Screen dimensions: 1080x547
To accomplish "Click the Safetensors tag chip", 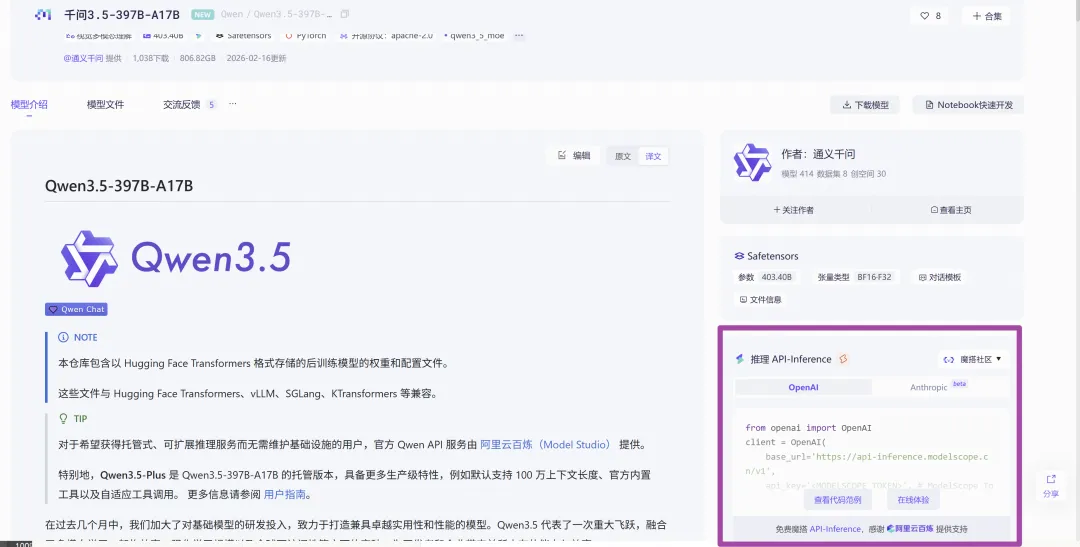I will (243, 35).
